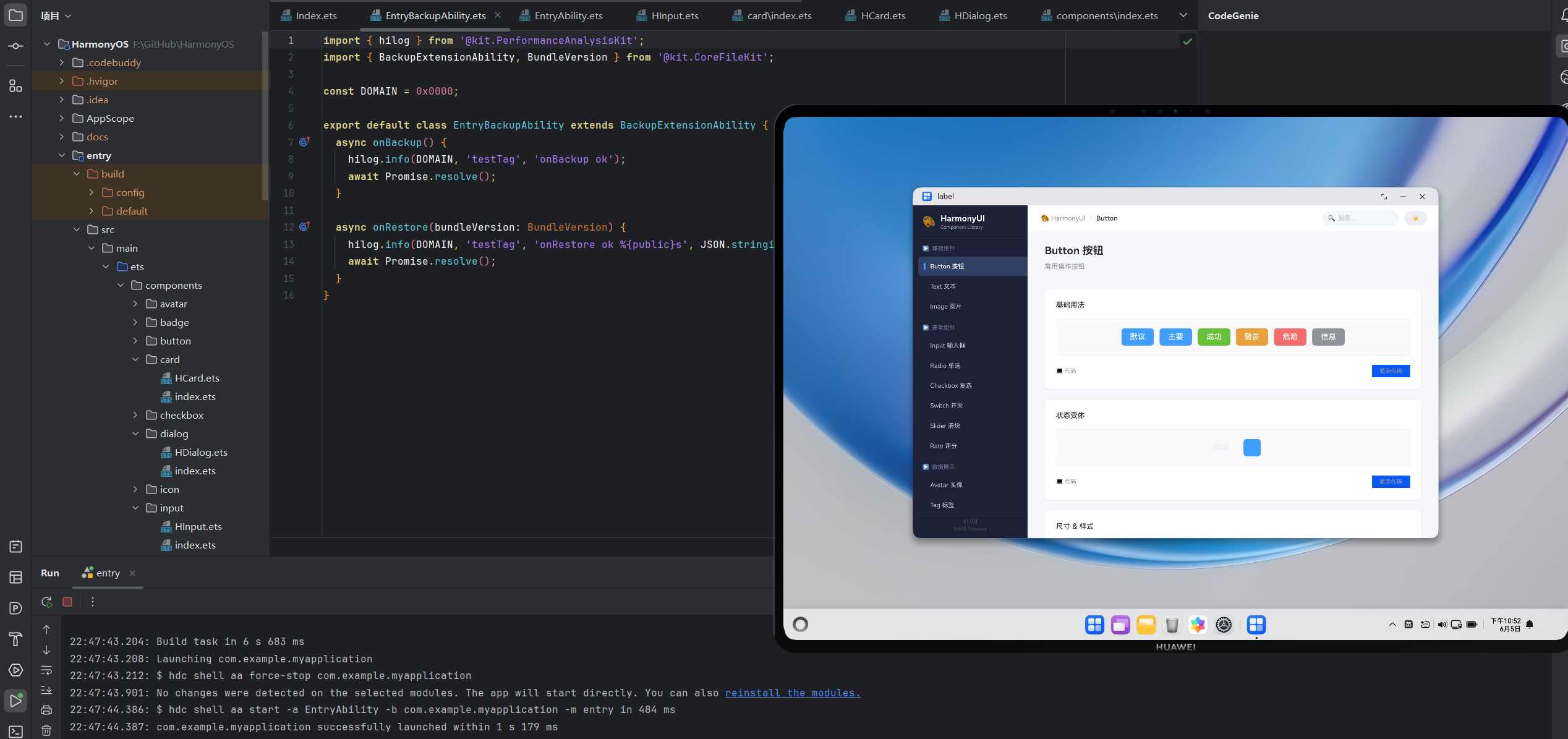Click the 显示代码 button under 状态变体
This screenshot has height=739, width=1568.
tap(1391, 482)
